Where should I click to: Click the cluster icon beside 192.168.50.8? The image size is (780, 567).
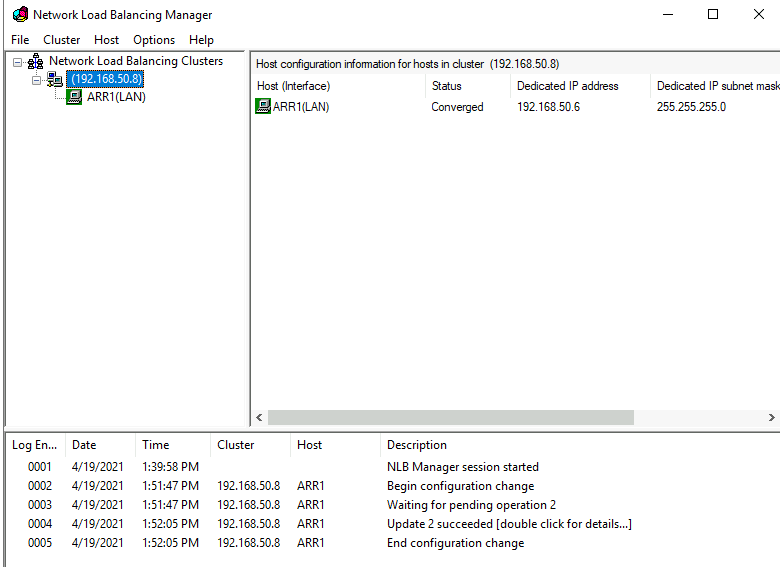click(x=55, y=79)
